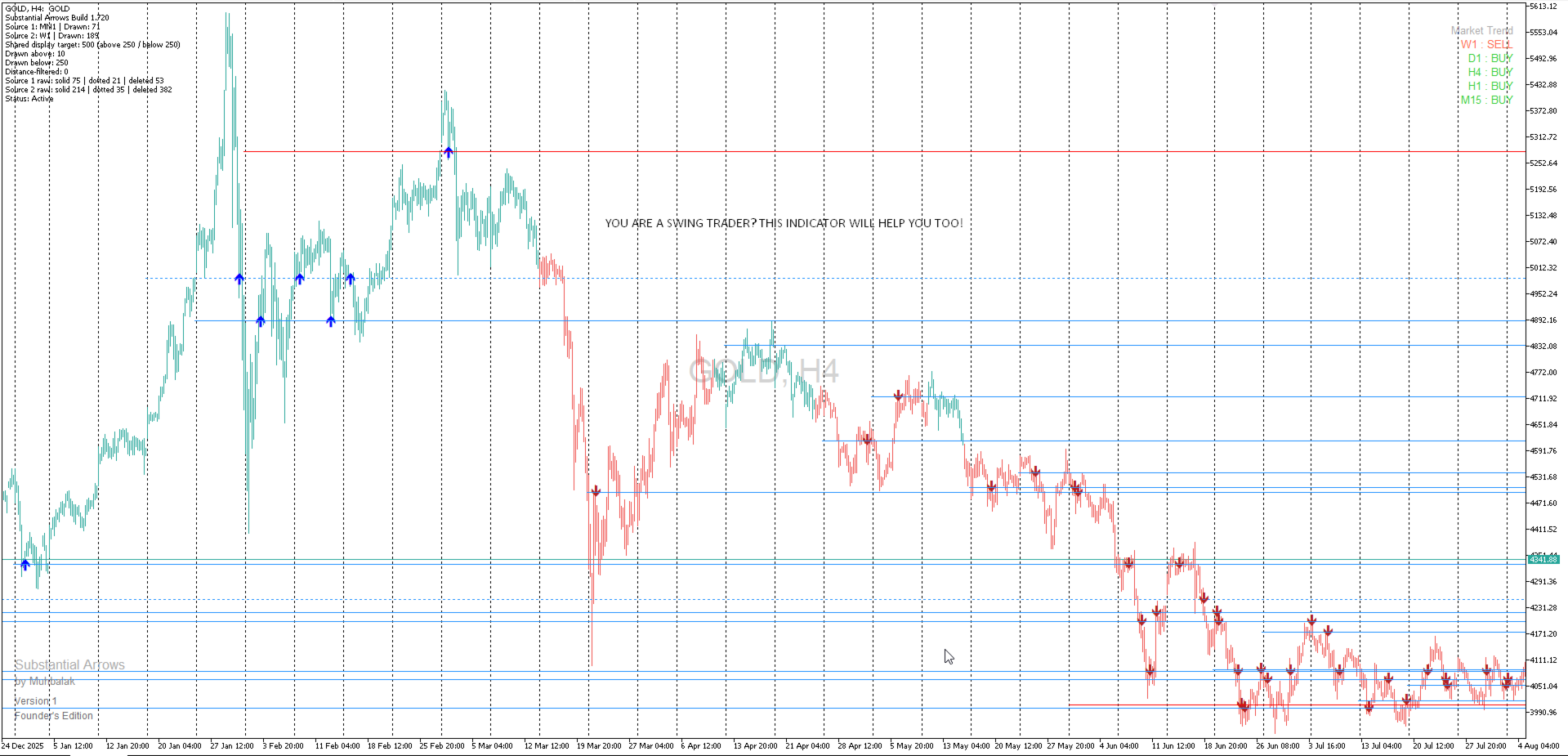Screen dimensions: 1568x756
Task: Click the '4 Aug 04:00' date on the time axis
Action: tap(1539, 745)
